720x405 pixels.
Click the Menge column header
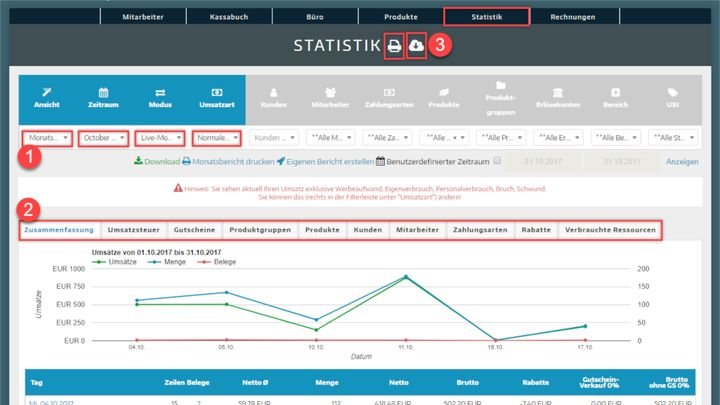(x=327, y=382)
